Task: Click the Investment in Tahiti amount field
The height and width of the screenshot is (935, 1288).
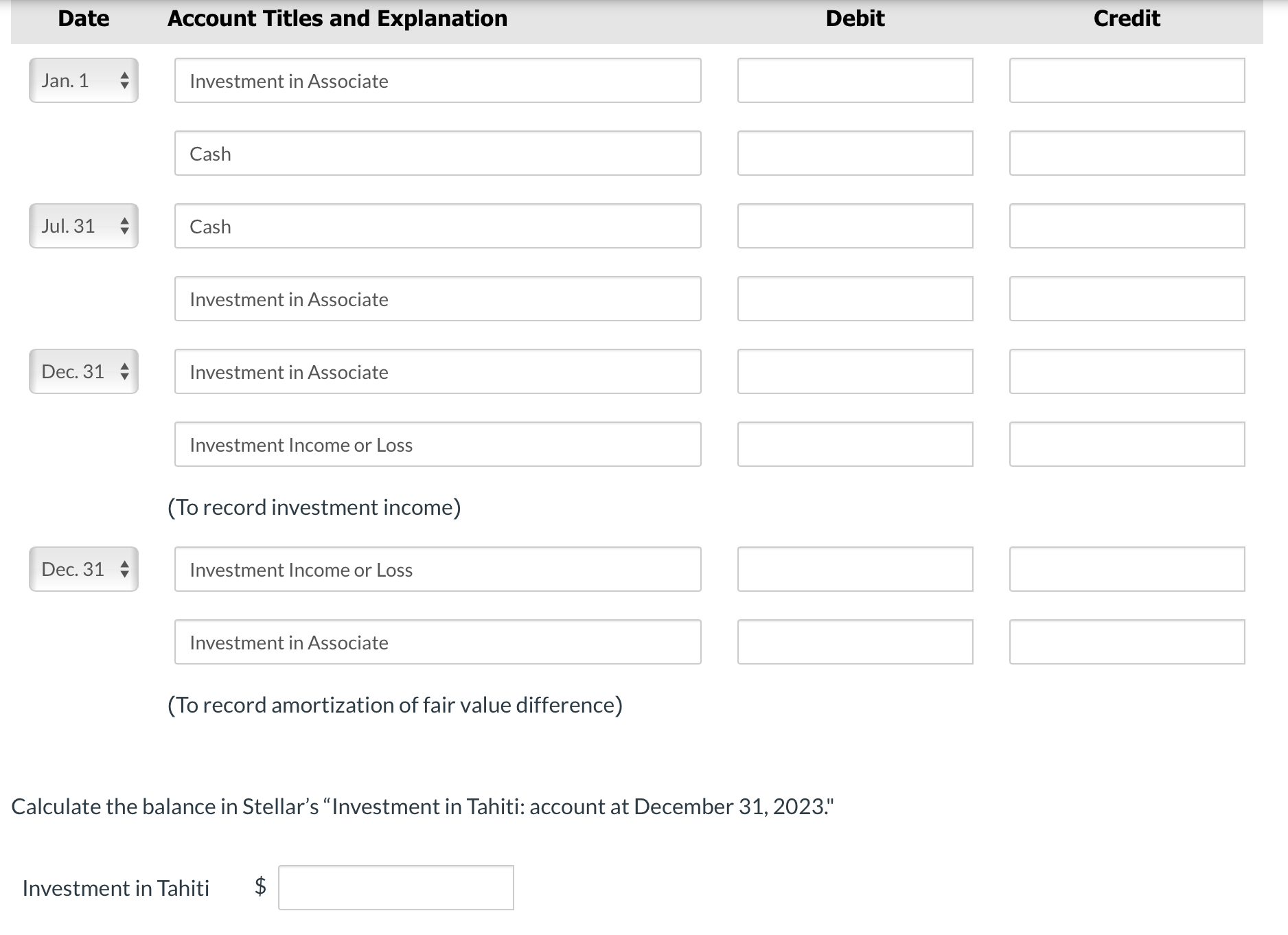Action: (x=395, y=888)
